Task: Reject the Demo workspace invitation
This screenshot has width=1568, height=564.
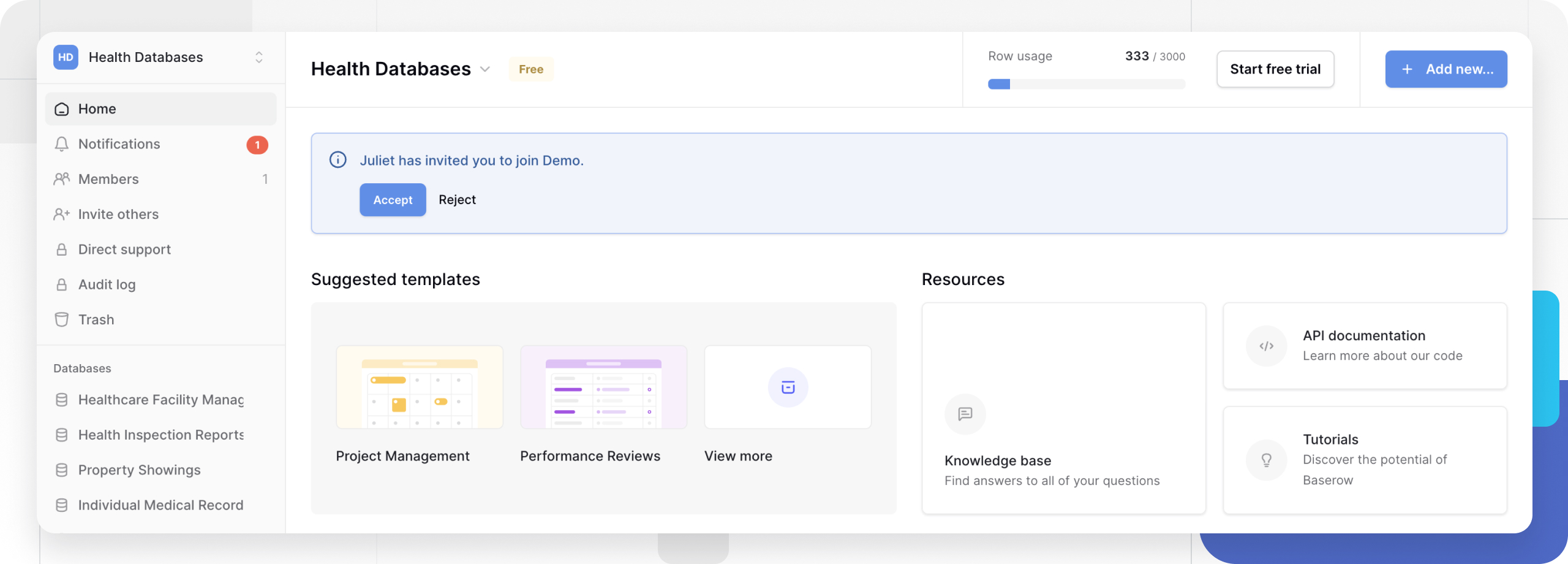Action: (457, 199)
